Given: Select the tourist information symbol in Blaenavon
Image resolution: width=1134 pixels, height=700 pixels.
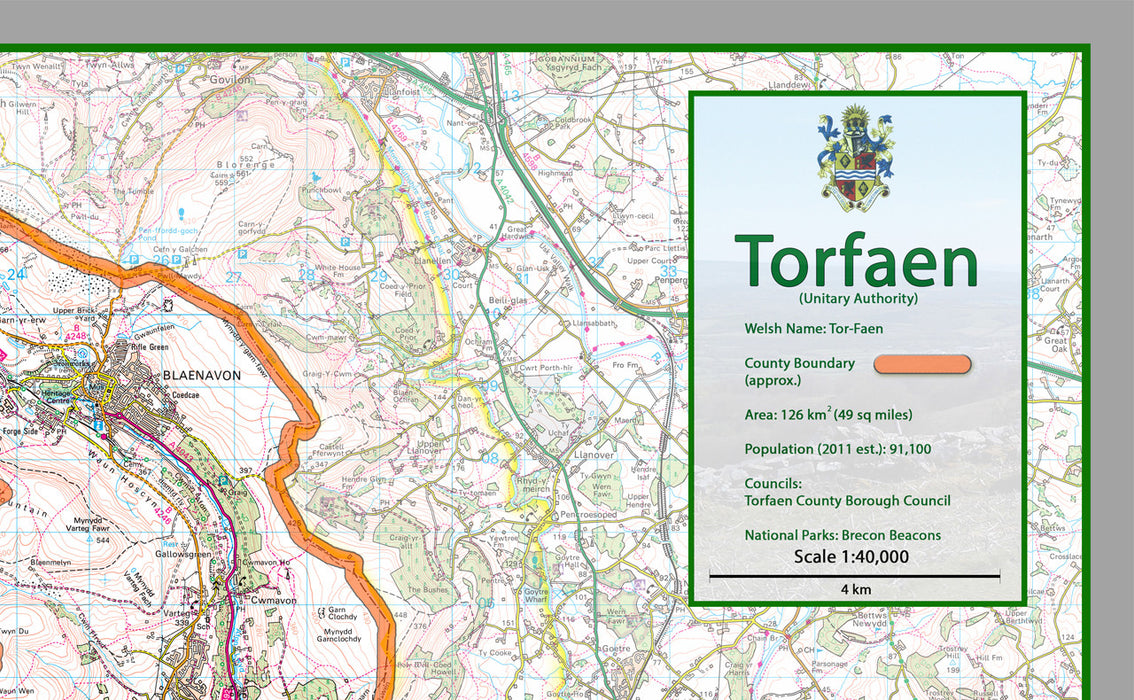Looking at the screenshot, I should pyautogui.click(x=98, y=424).
